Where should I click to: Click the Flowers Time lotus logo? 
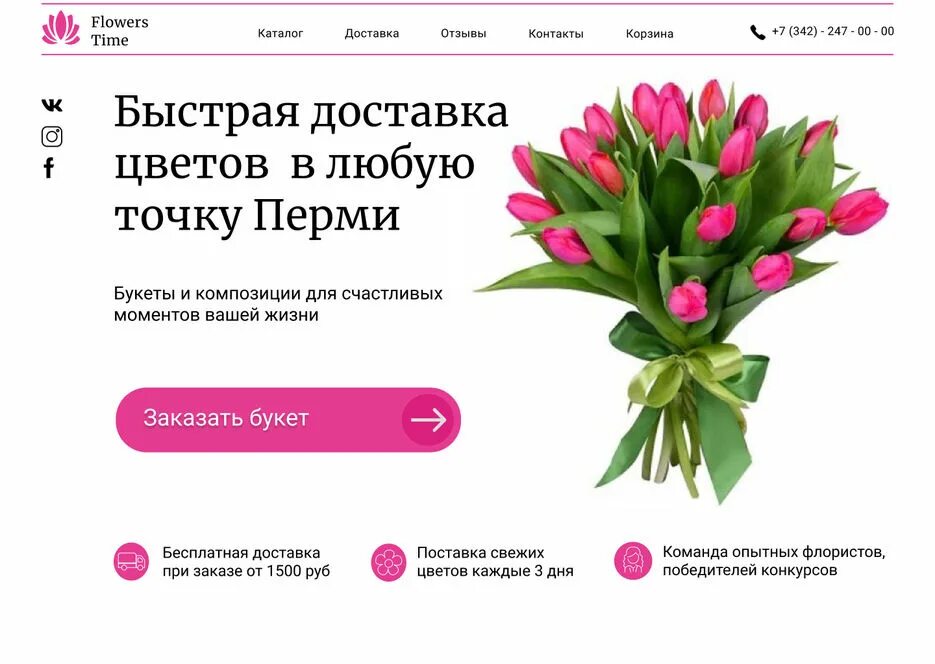point(61,28)
